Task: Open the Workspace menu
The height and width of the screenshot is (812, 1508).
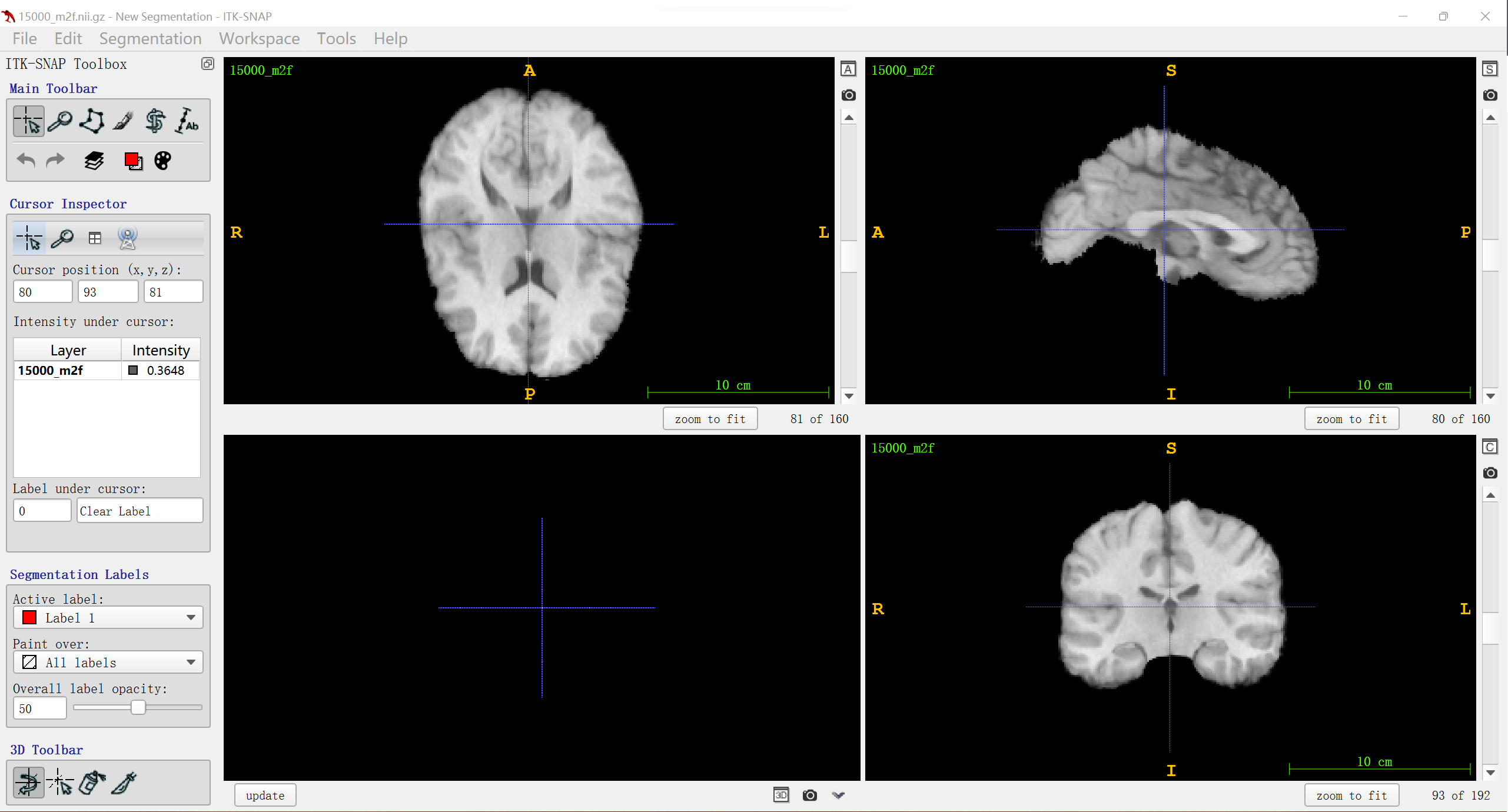Action: click(x=259, y=39)
